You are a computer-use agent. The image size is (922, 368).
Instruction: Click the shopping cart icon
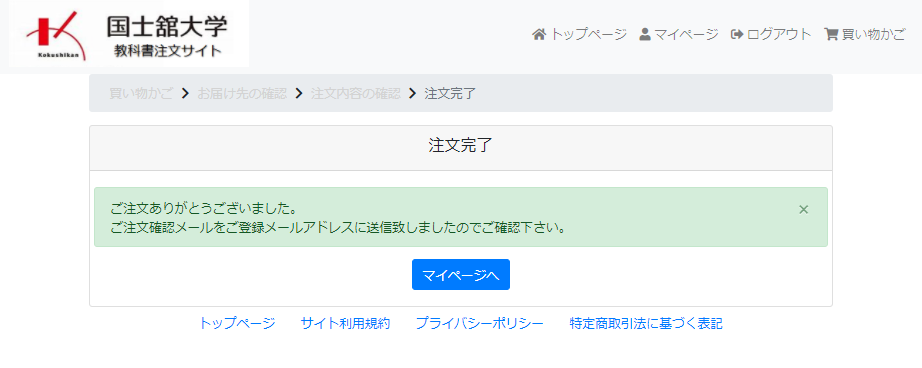[831, 35]
